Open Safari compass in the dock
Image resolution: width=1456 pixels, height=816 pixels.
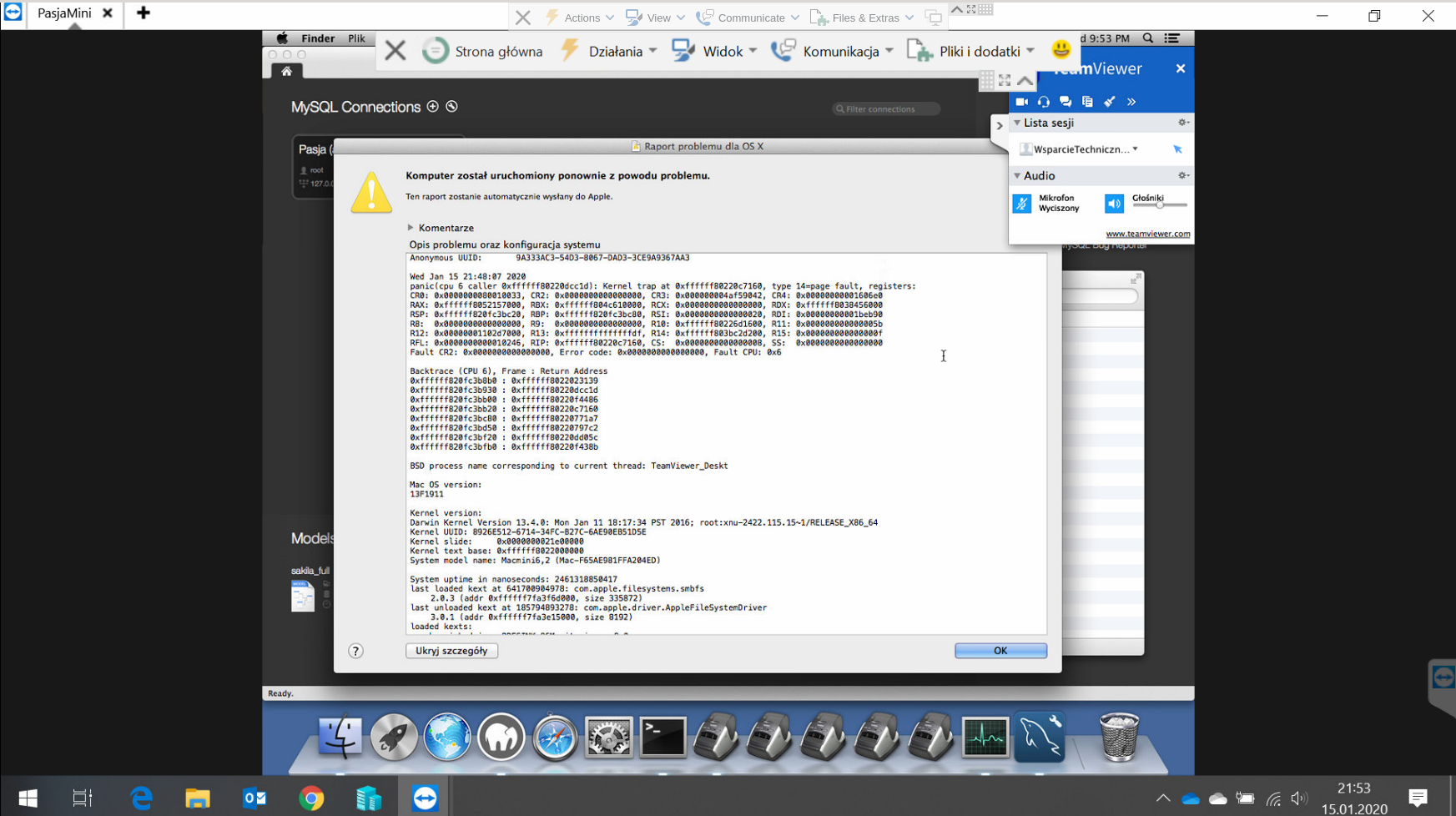pyautogui.click(x=555, y=738)
